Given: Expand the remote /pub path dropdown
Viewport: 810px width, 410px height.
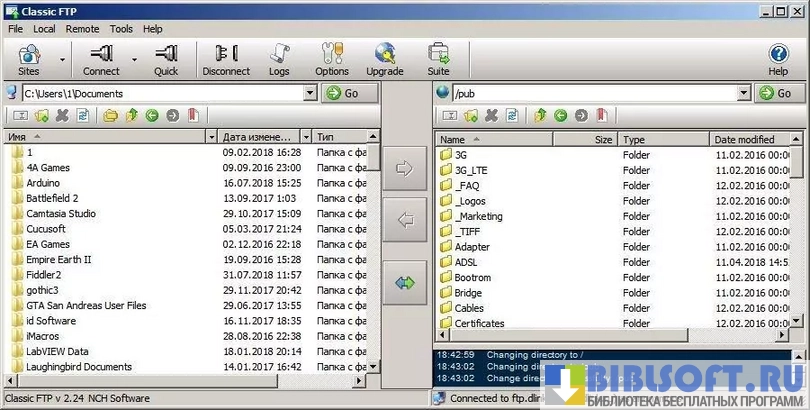Looking at the screenshot, I should (x=743, y=93).
